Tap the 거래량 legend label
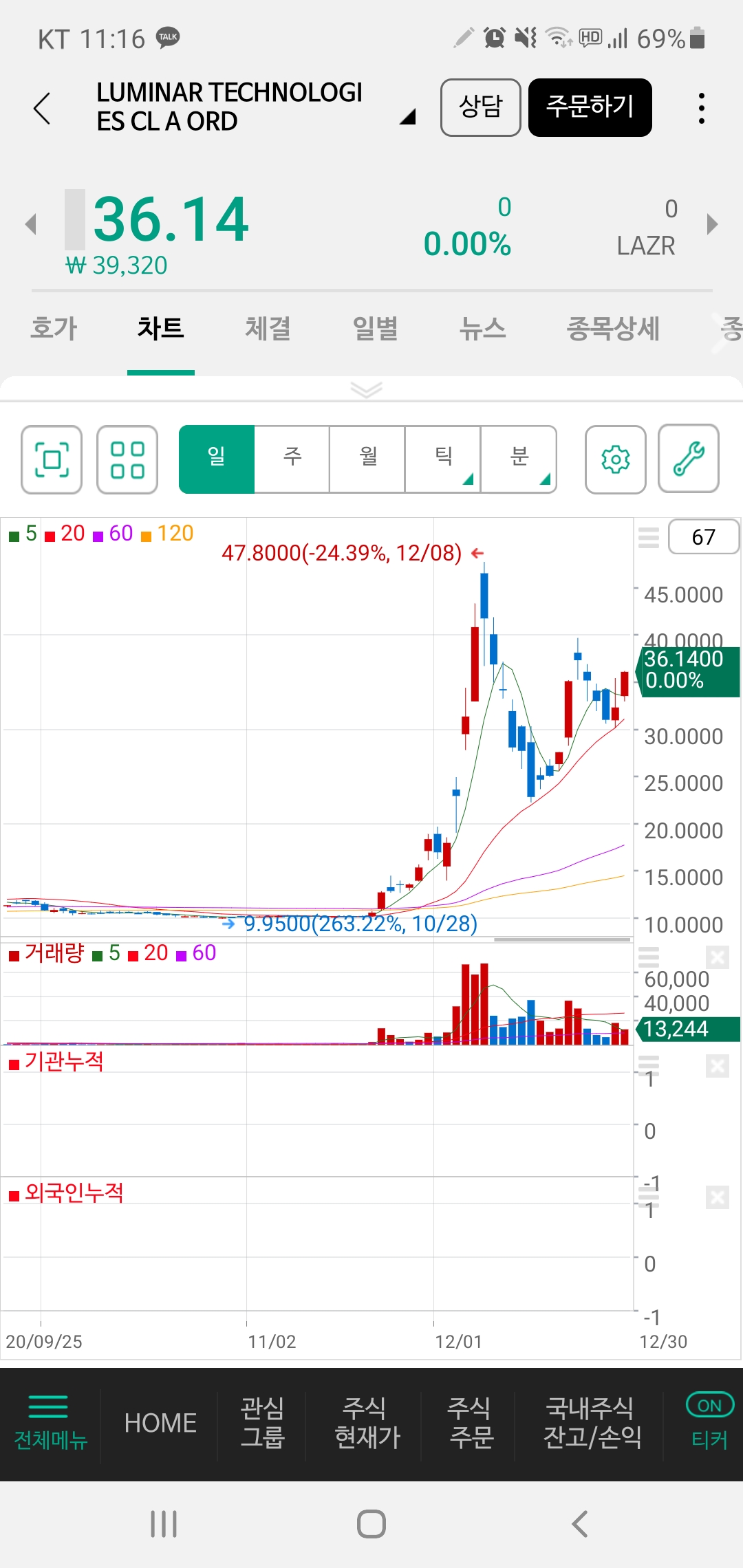743x1568 pixels. [x=54, y=953]
